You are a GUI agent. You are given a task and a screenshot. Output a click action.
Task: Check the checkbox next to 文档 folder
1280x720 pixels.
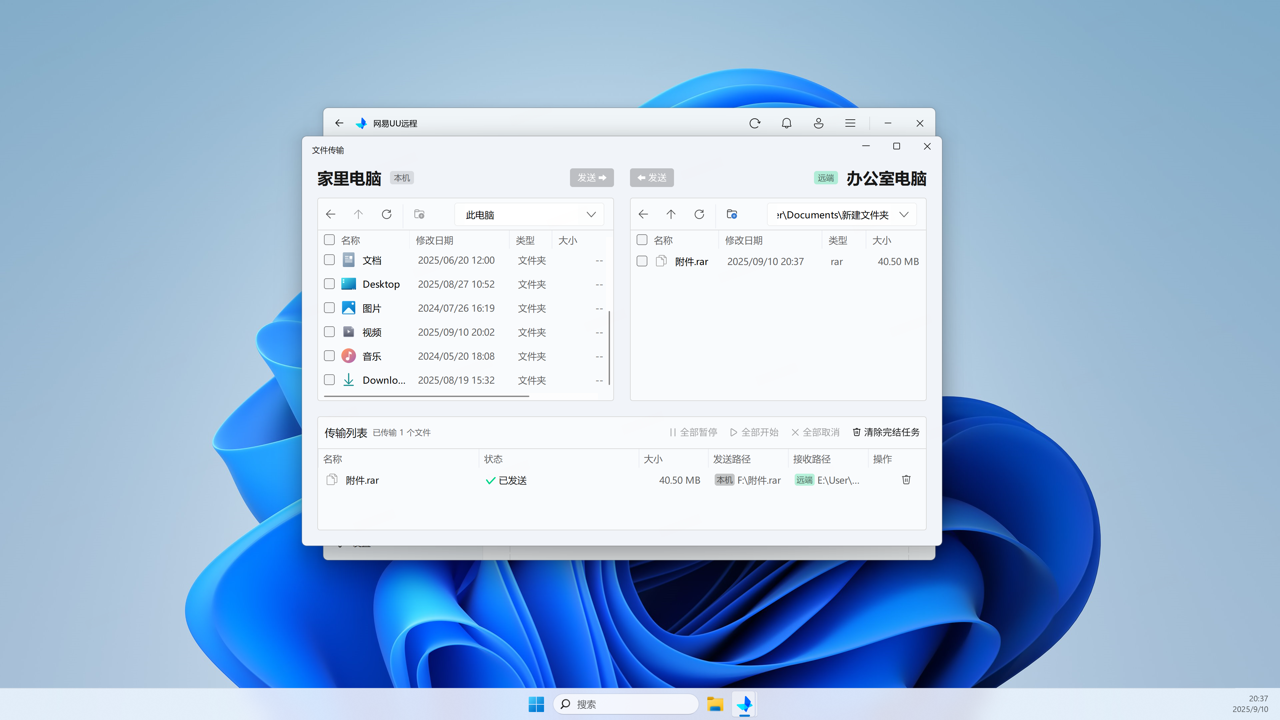(329, 259)
